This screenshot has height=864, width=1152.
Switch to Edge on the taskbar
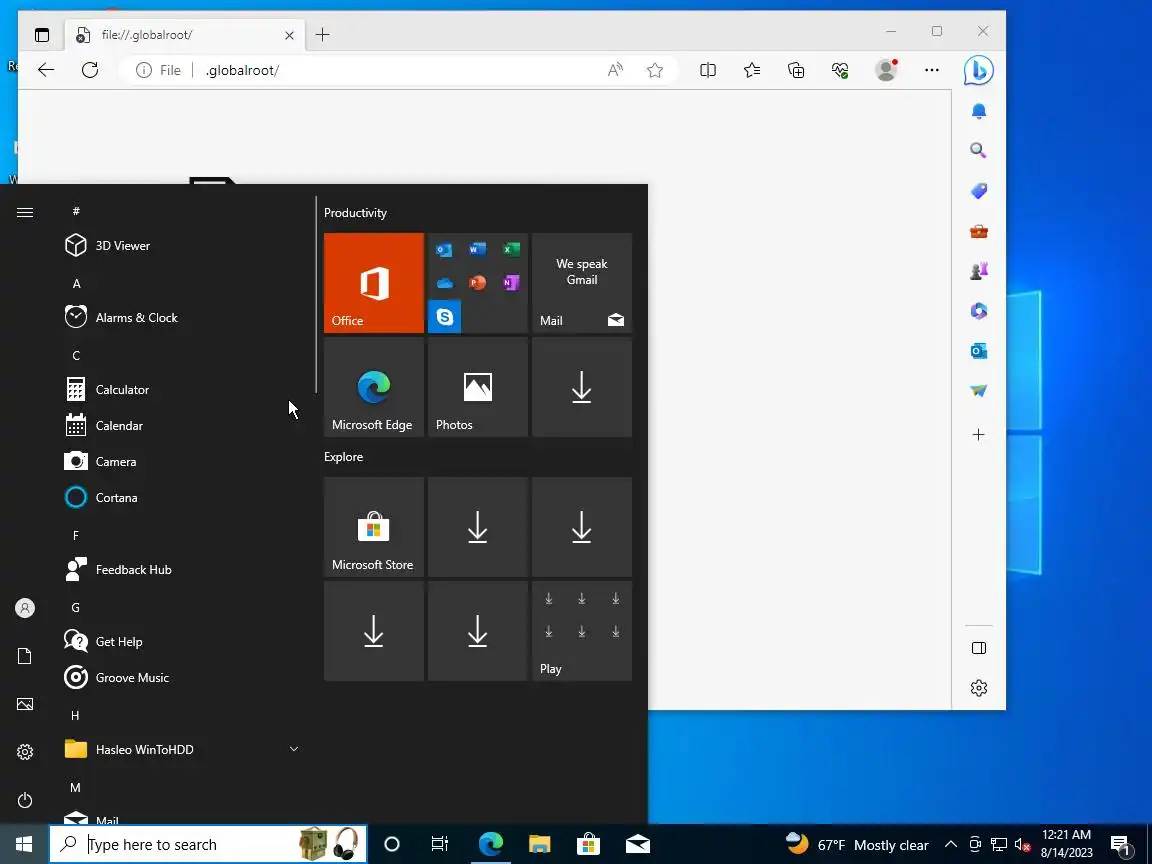coord(490,844)
